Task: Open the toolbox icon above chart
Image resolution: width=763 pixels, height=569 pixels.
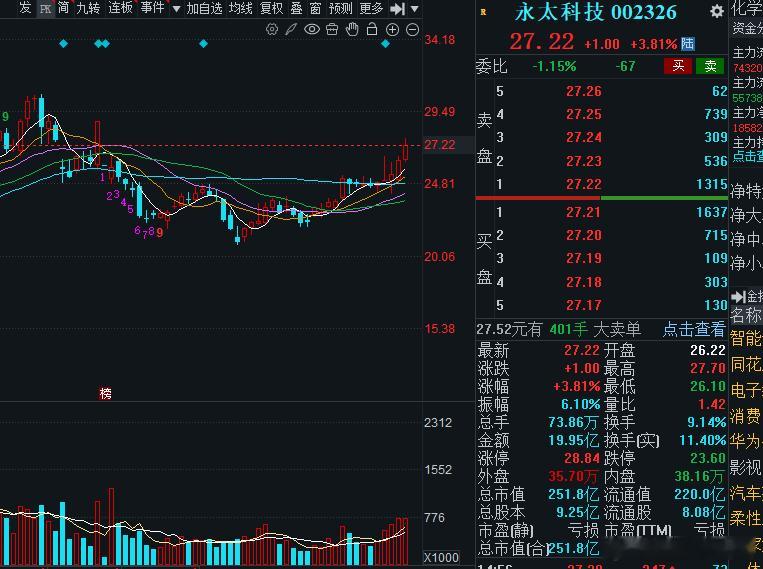Action: 332,30
